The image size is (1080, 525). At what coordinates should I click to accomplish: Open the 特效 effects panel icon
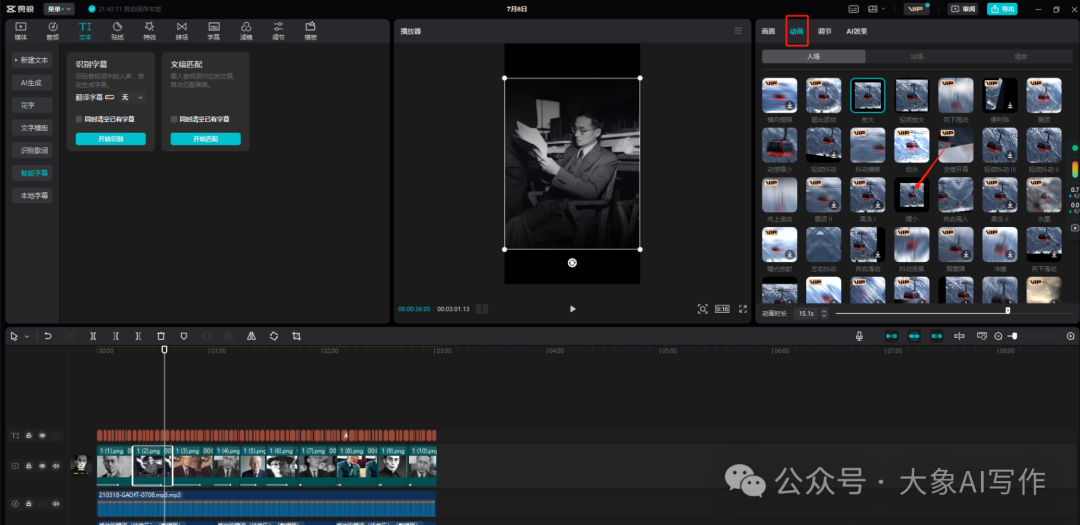click(x=149, y=30)
